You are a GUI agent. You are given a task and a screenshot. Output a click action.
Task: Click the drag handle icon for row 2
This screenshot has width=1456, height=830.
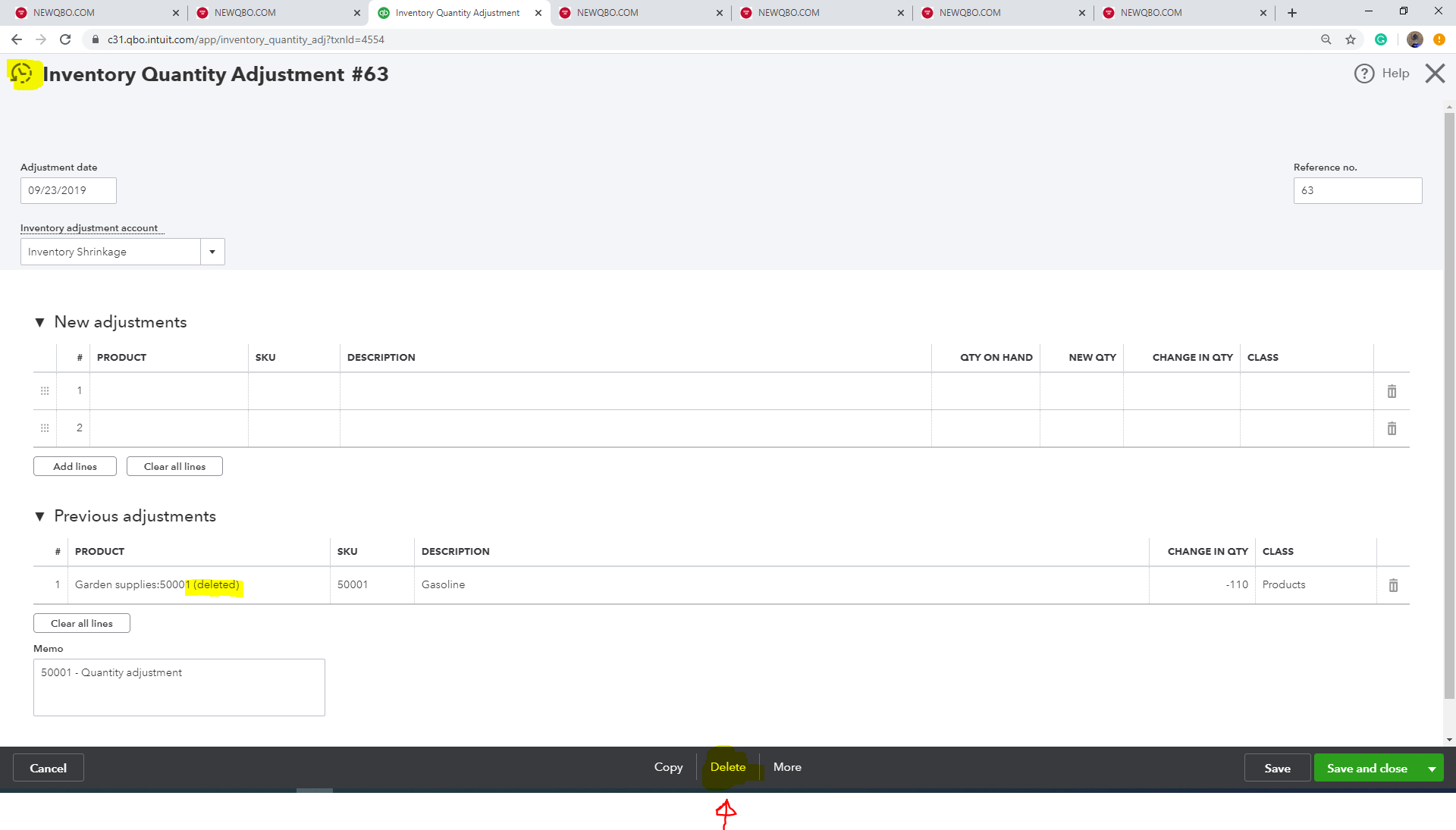click(x=44, y=426)
